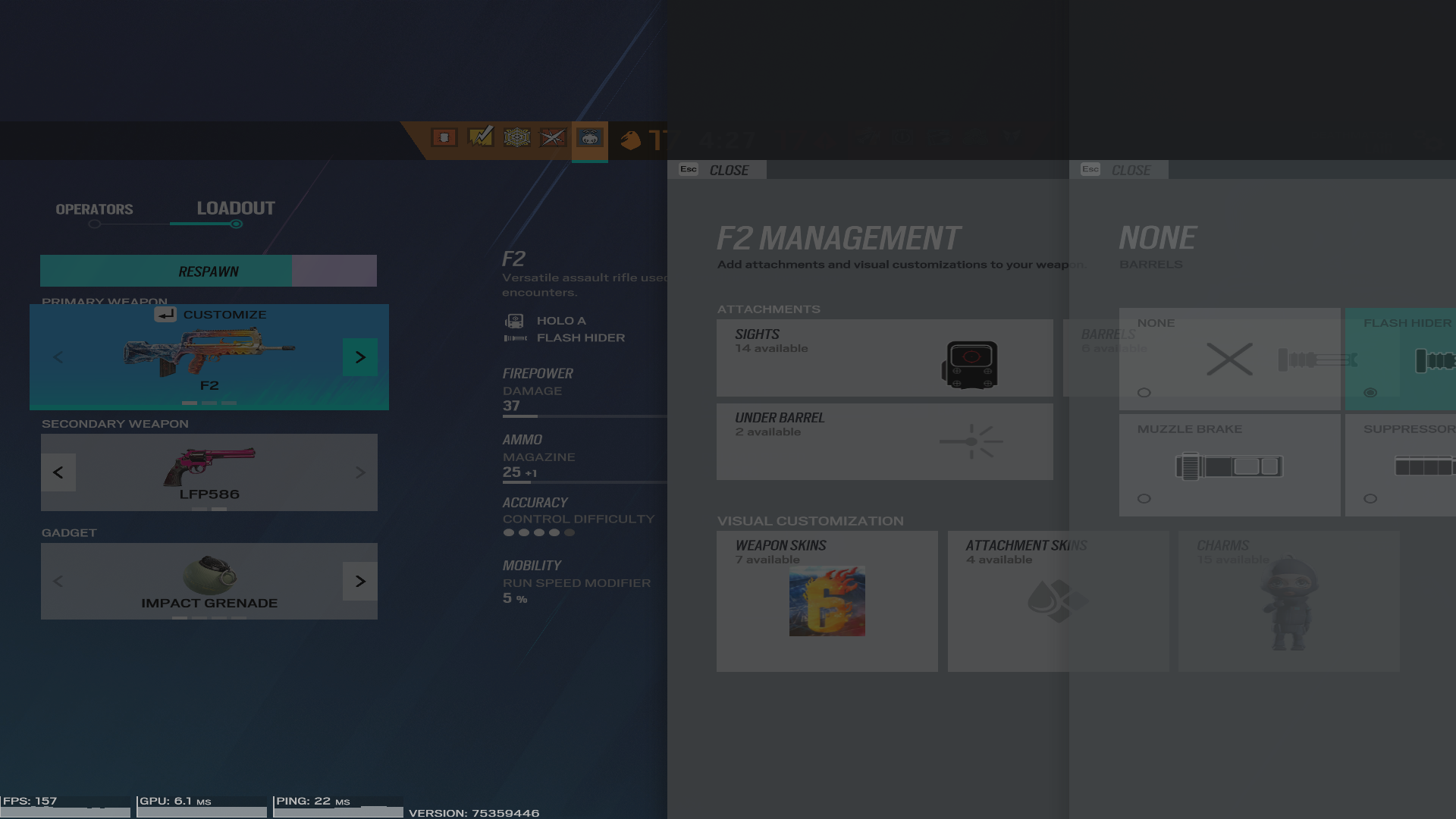The height and width of the screenshot is (819, 1456).
Task: Open holographic sight icon in Sights
Action: (970, 365)
